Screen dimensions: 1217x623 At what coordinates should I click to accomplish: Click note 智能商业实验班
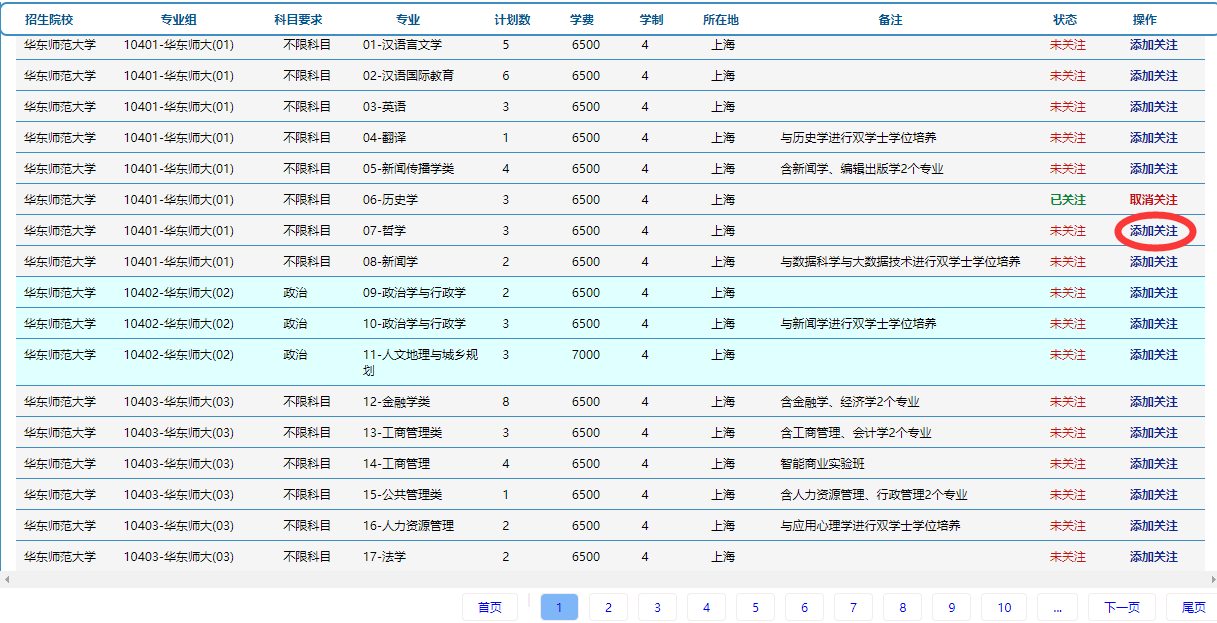tap(822, 464)
